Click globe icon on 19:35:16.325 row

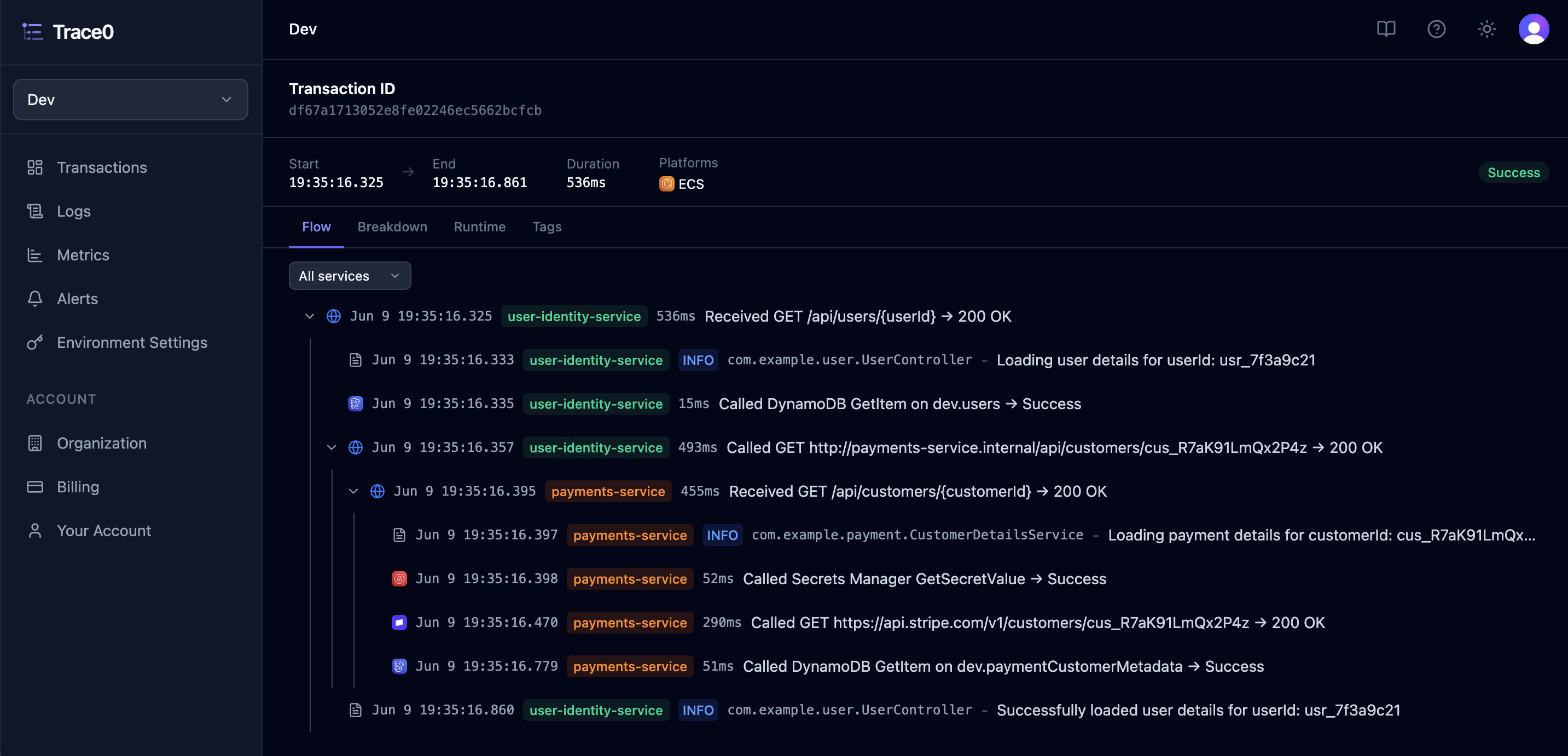click(x=334, y=317)
